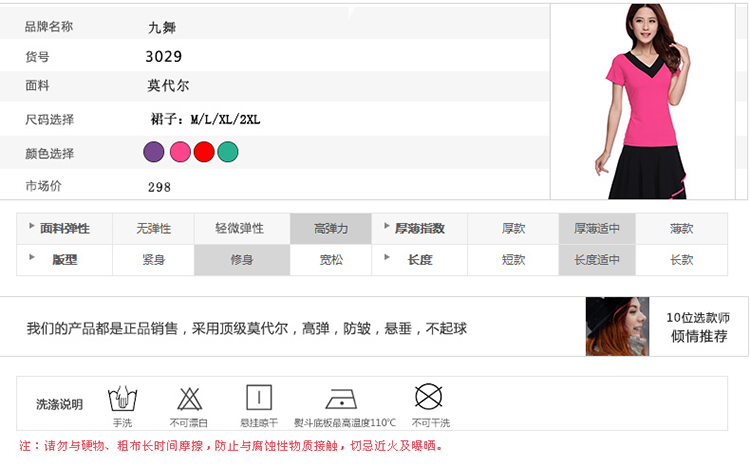
Task: Open the pink top model product photo
Action: point(643,101)
